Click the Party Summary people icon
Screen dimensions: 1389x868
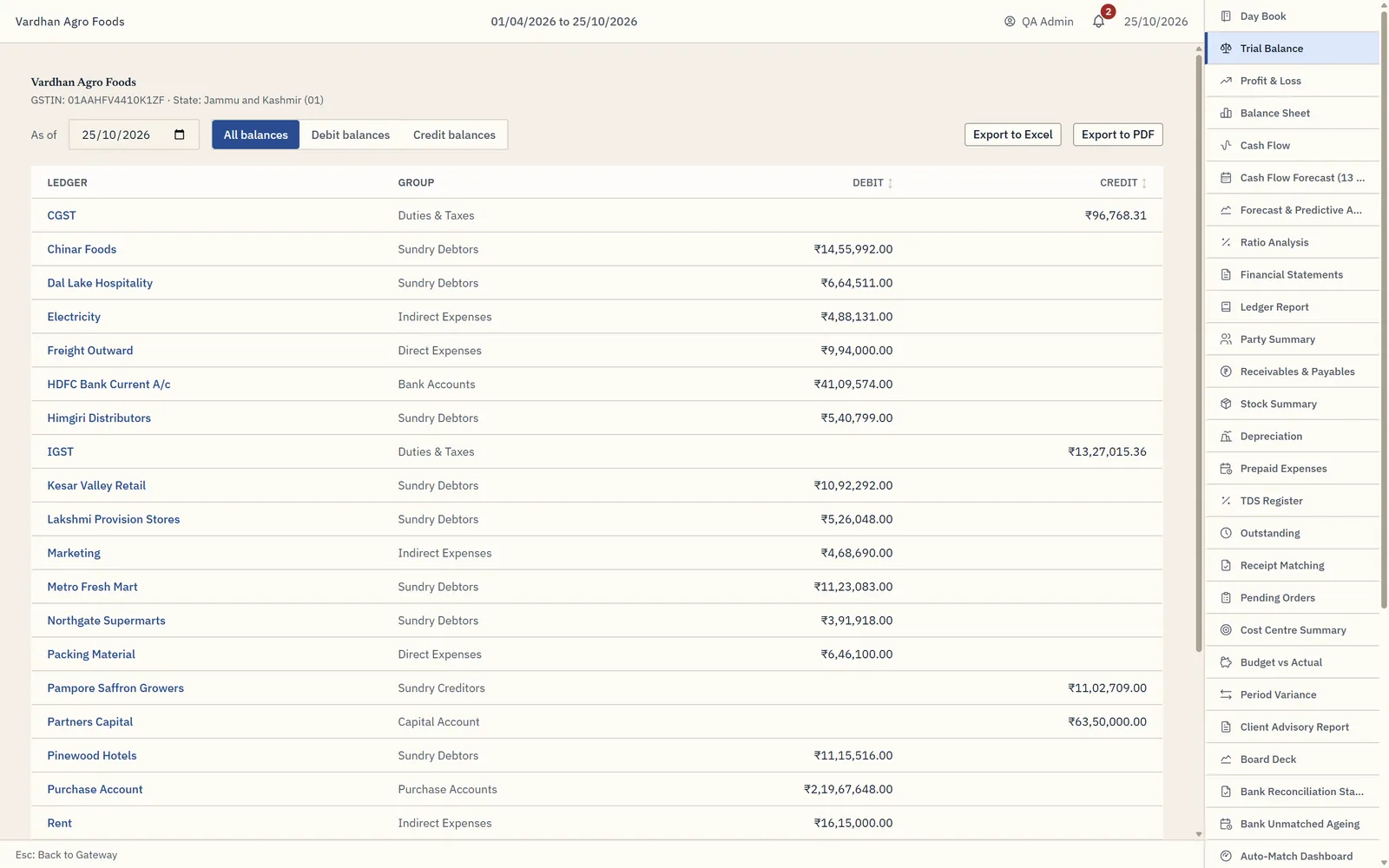point(1226,339)
